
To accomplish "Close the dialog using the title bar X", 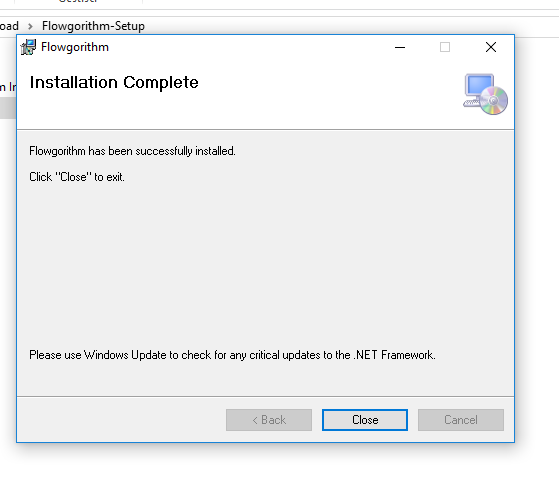I will click(x=491, y=47).
